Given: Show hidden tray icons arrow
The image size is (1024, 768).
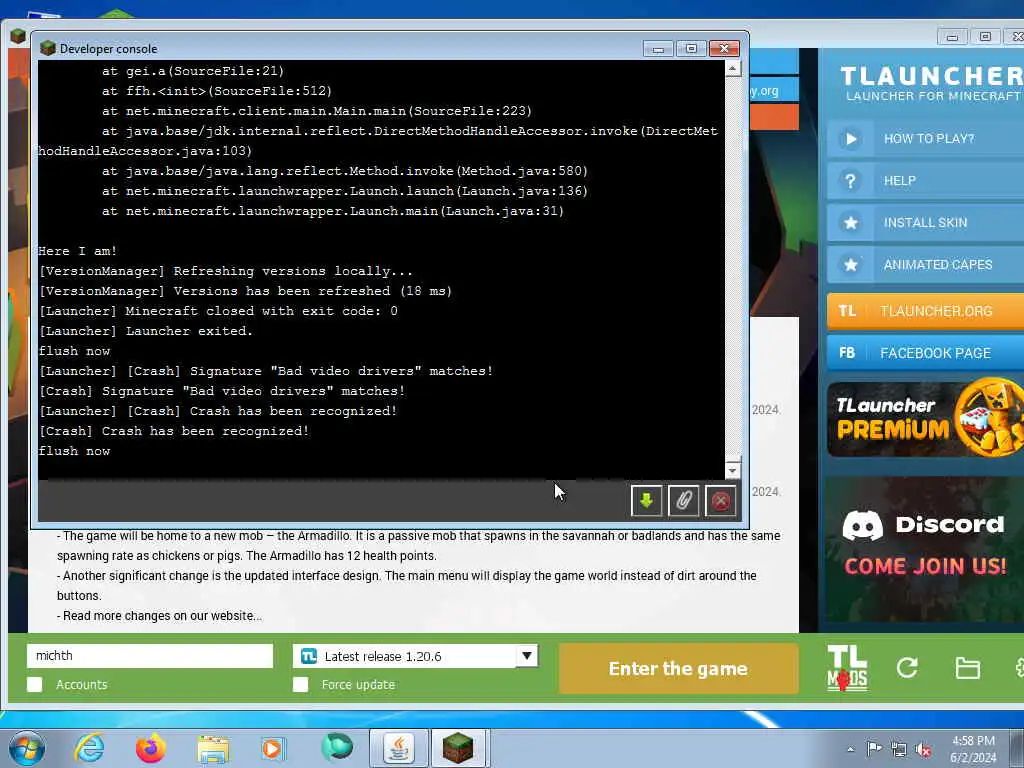Looking at the screenshot, I should pos(850,750).
